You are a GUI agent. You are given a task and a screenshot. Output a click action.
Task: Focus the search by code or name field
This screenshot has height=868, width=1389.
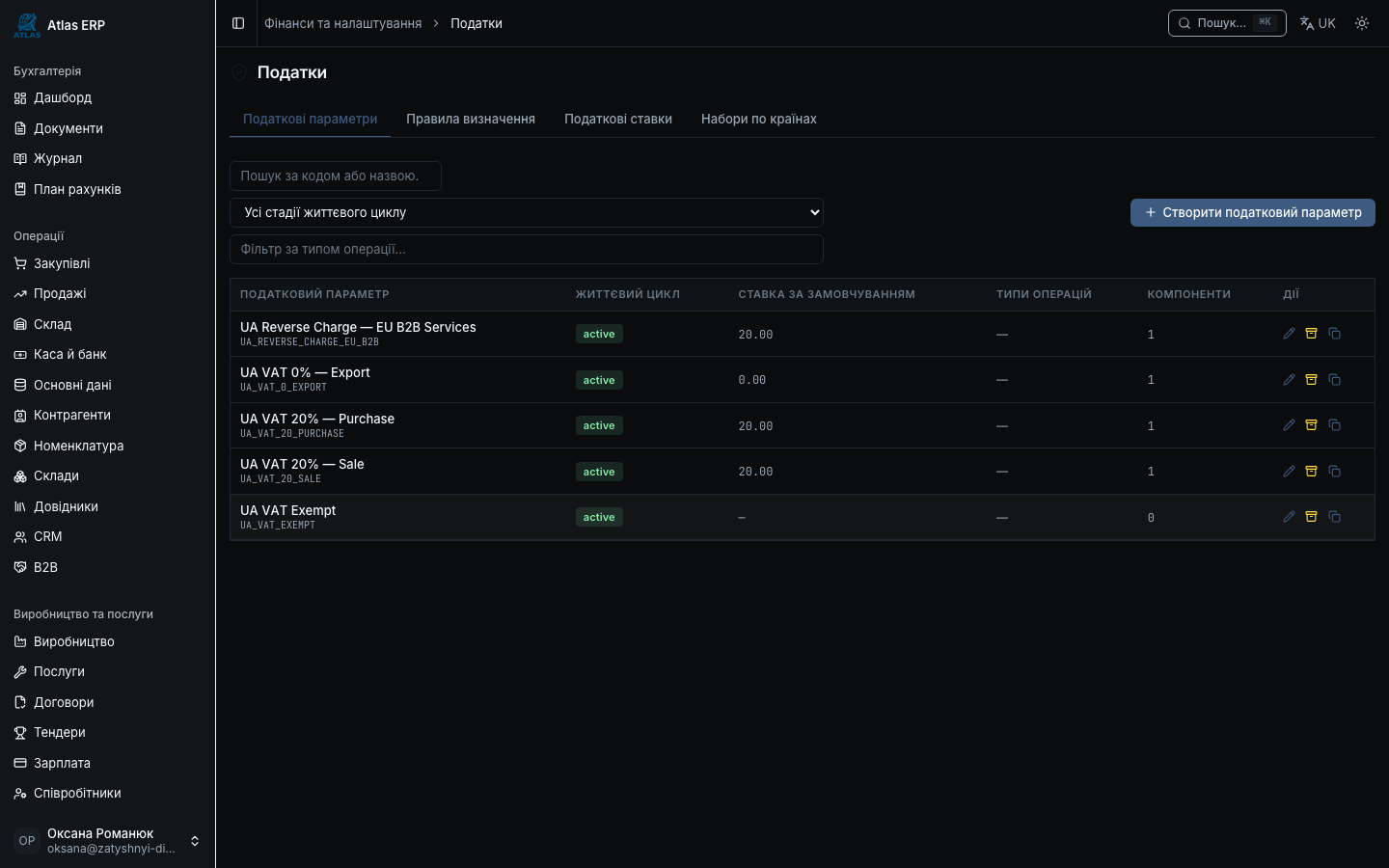coord(336,176)
